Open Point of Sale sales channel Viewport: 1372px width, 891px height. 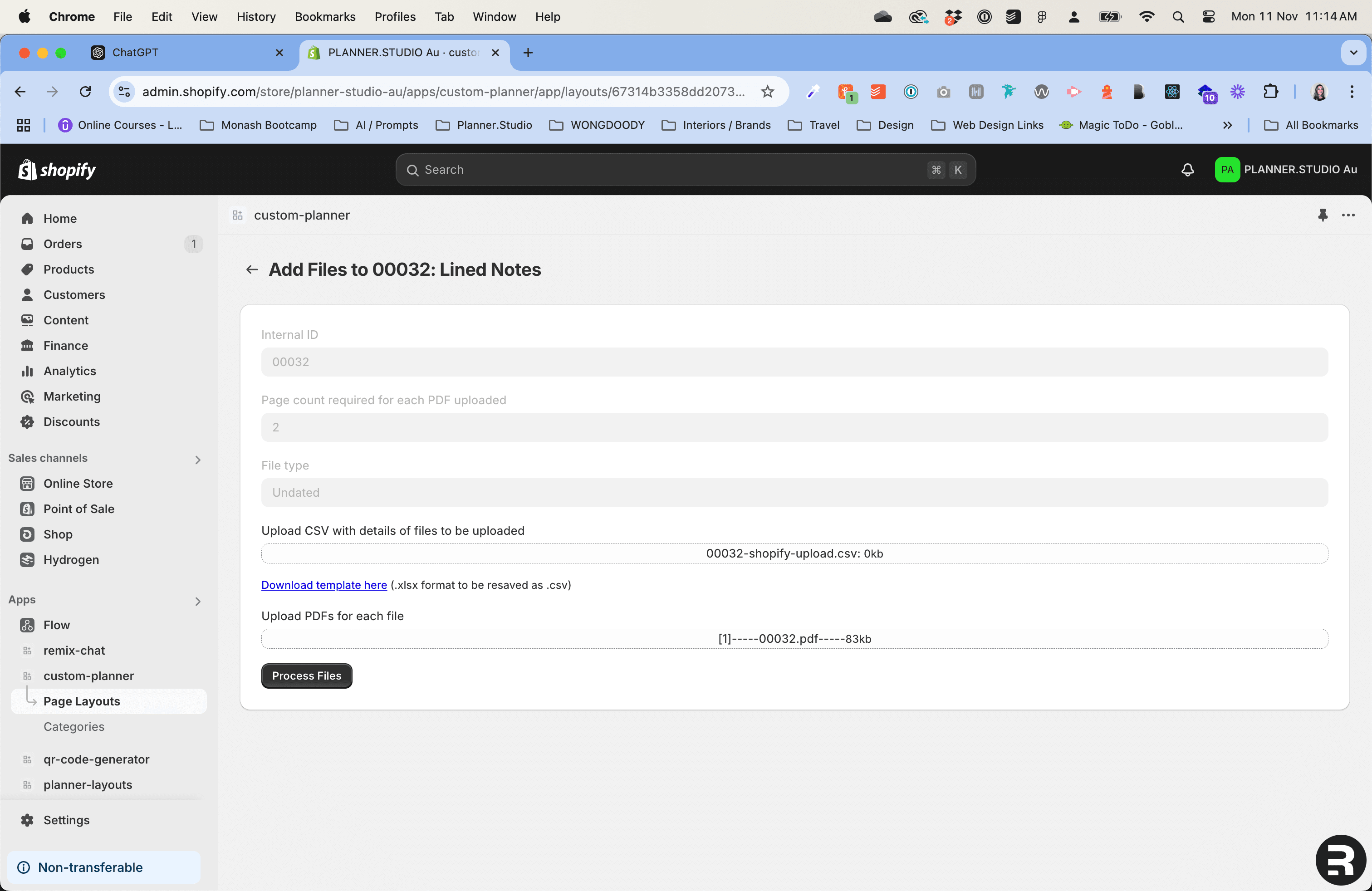tap(78, 508)
